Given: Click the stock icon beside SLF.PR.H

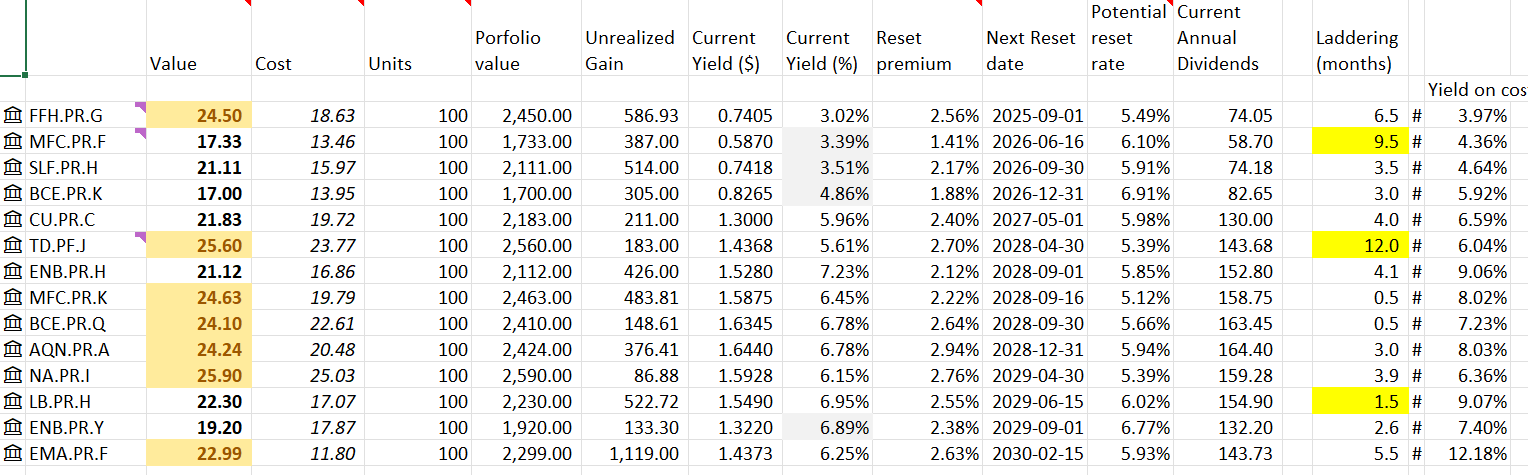Looking at the screenshot, I should click(13, 168).
